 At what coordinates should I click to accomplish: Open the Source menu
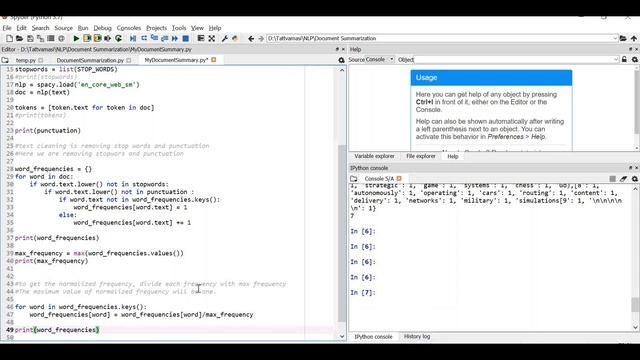click(x=63, y=28)
